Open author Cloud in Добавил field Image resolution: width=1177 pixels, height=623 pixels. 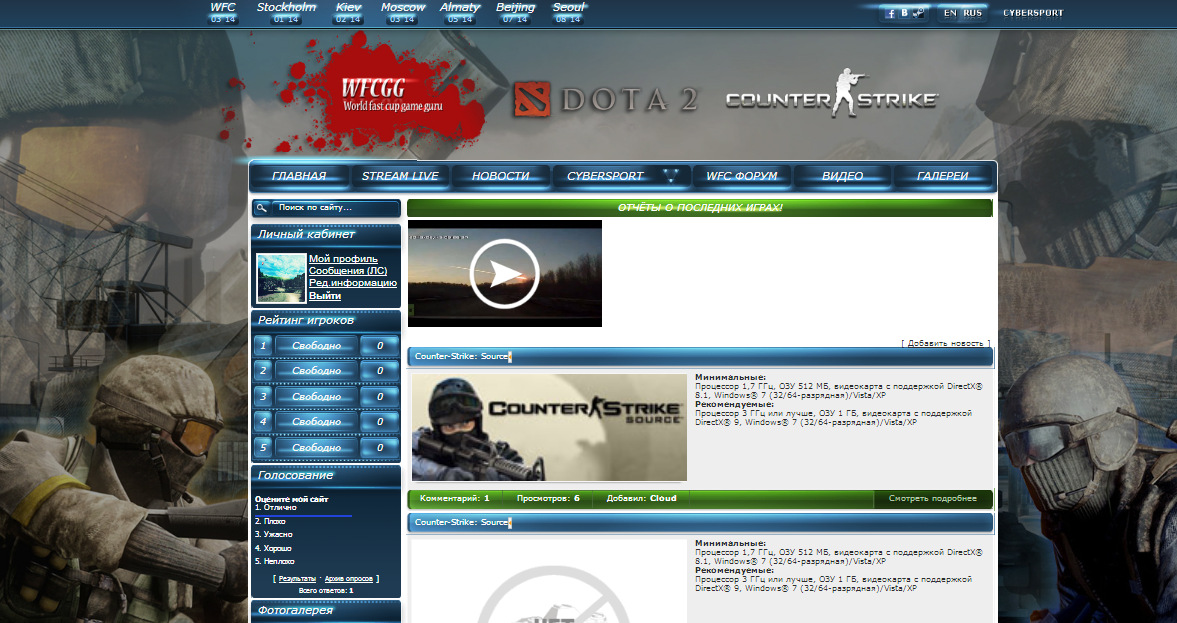point(663,498)
